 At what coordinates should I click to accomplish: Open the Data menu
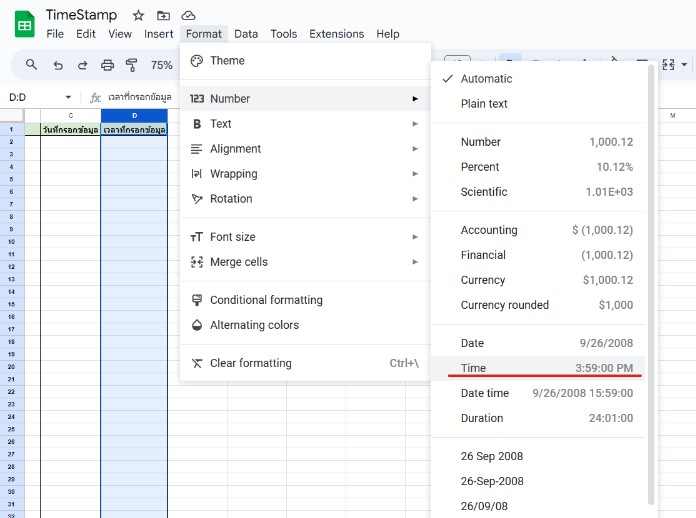click(x=246, y=34)
